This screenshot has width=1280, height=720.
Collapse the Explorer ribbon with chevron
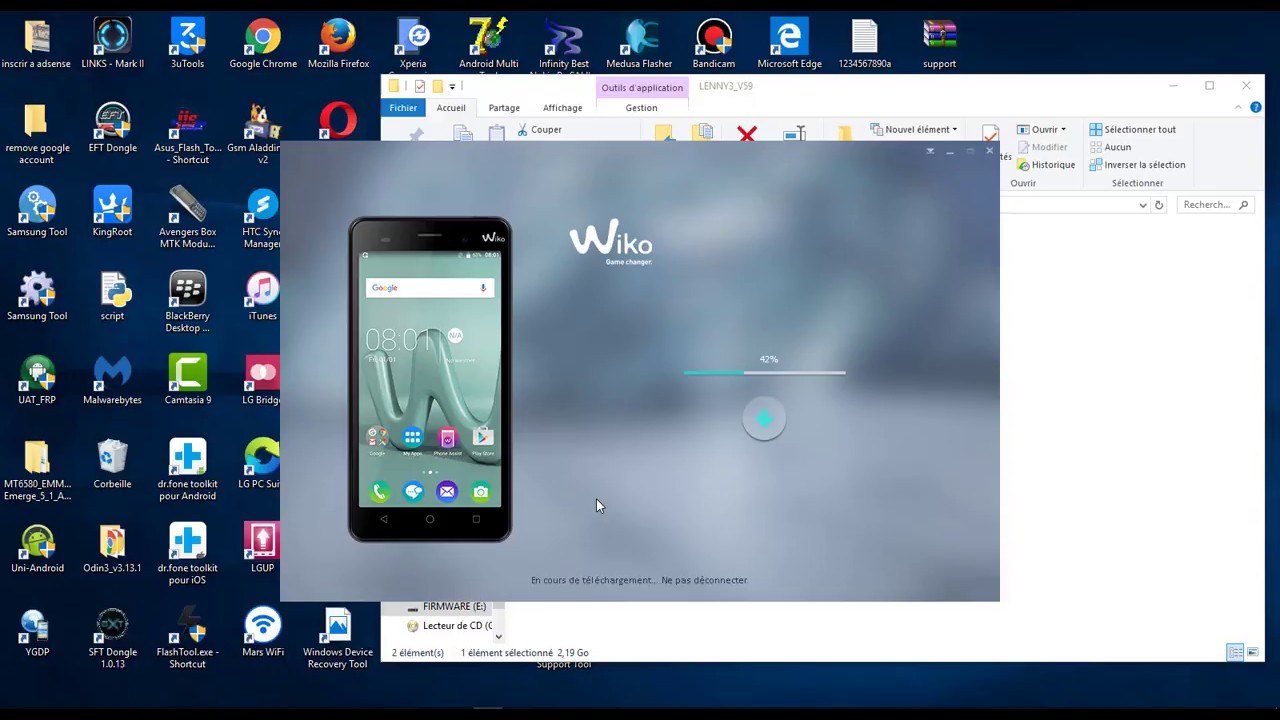pos(1238,107)
